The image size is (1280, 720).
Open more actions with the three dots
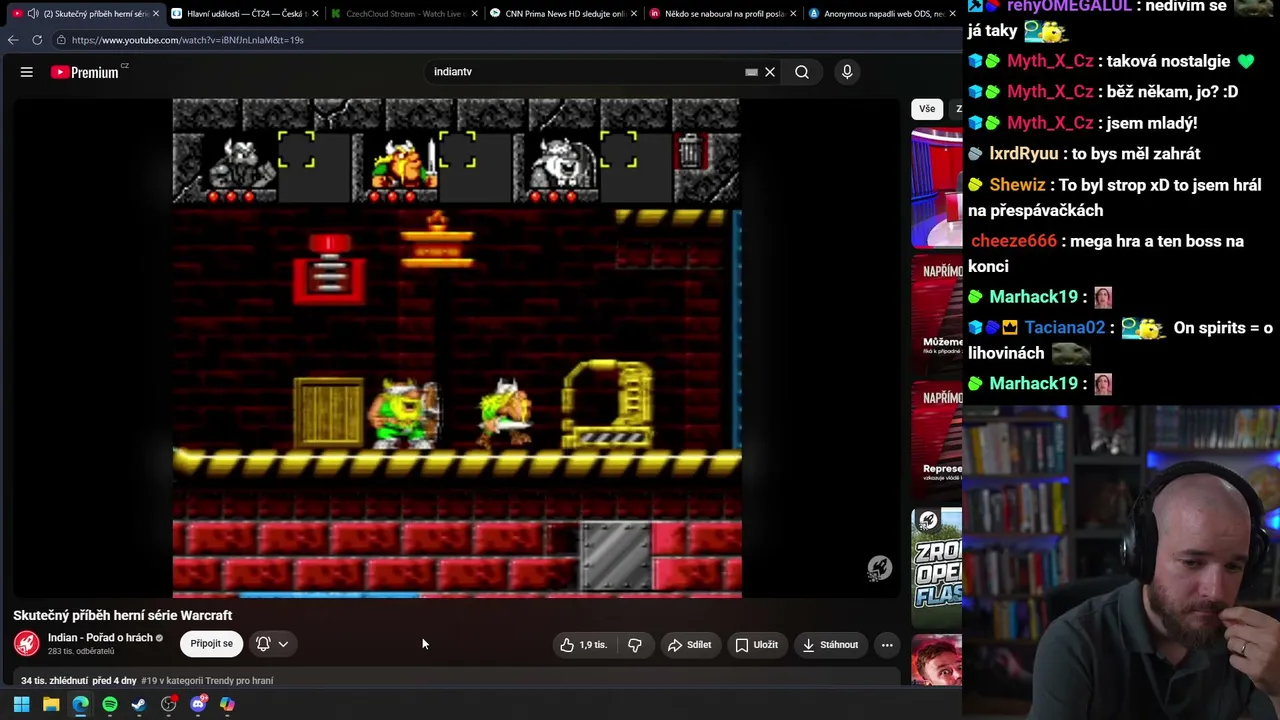click(887, 645)
